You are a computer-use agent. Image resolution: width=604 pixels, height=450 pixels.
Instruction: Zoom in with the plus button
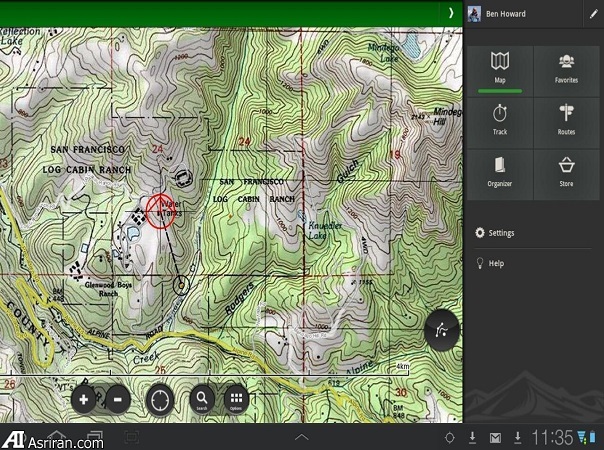(x=84, y=400)
